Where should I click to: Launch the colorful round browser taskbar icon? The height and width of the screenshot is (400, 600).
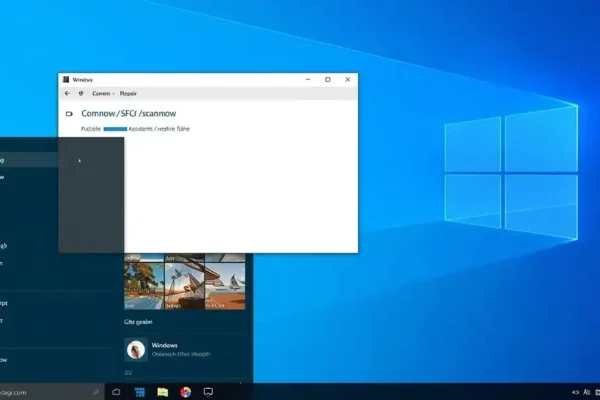click(186, 392)
